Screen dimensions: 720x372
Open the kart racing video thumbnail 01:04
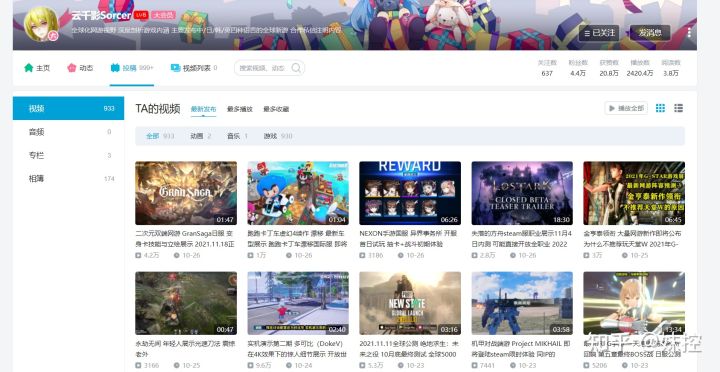click(x=298, y=193)
